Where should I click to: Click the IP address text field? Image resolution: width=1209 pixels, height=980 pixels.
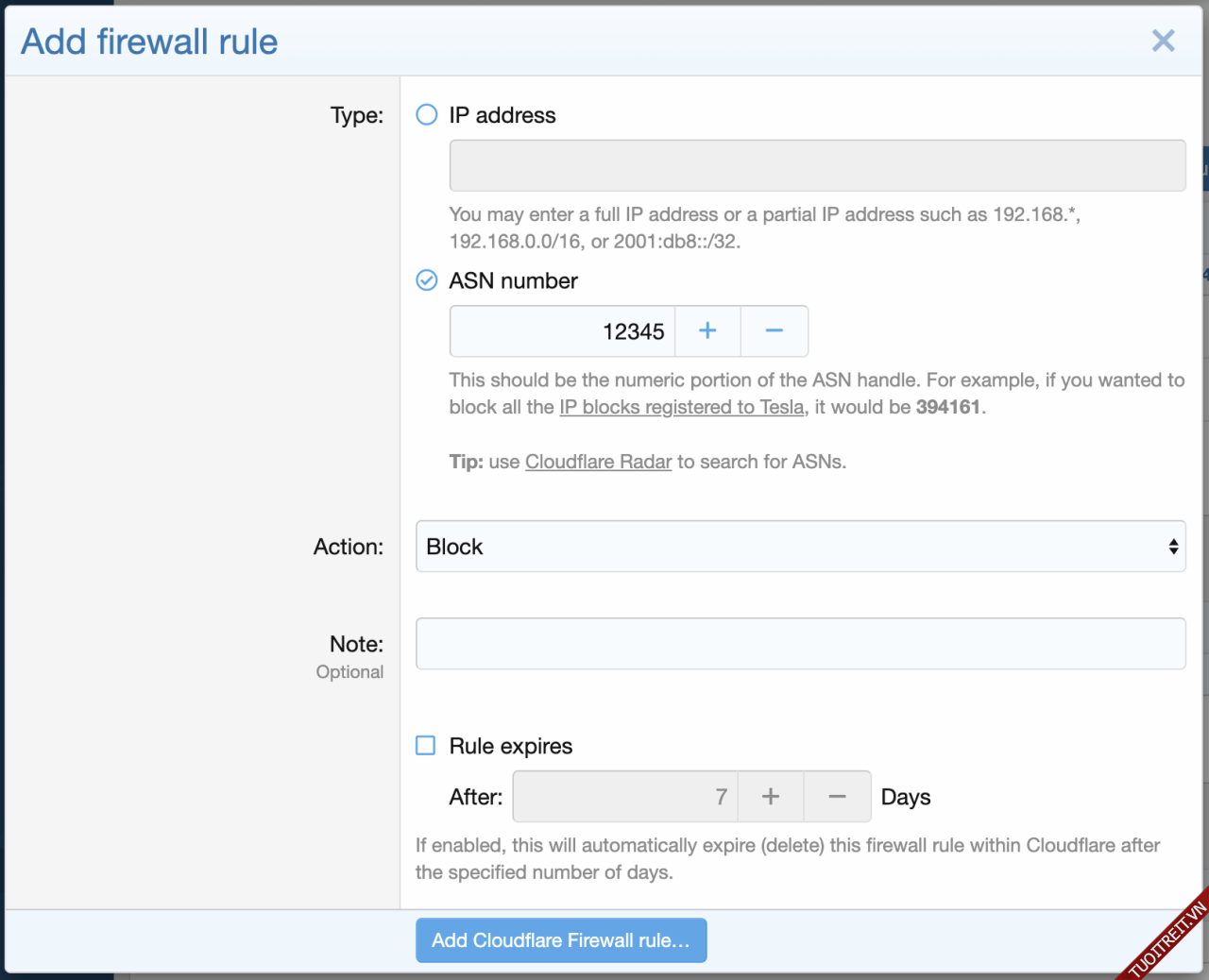click(x=817, y=166)
